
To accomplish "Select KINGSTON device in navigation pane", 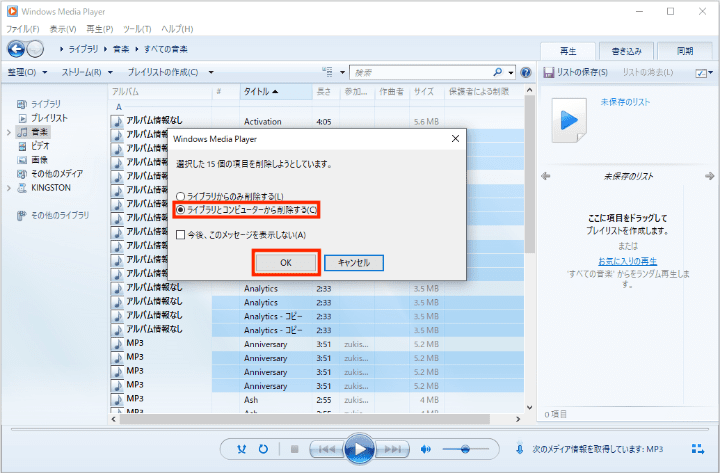I will tap(51, 188).
